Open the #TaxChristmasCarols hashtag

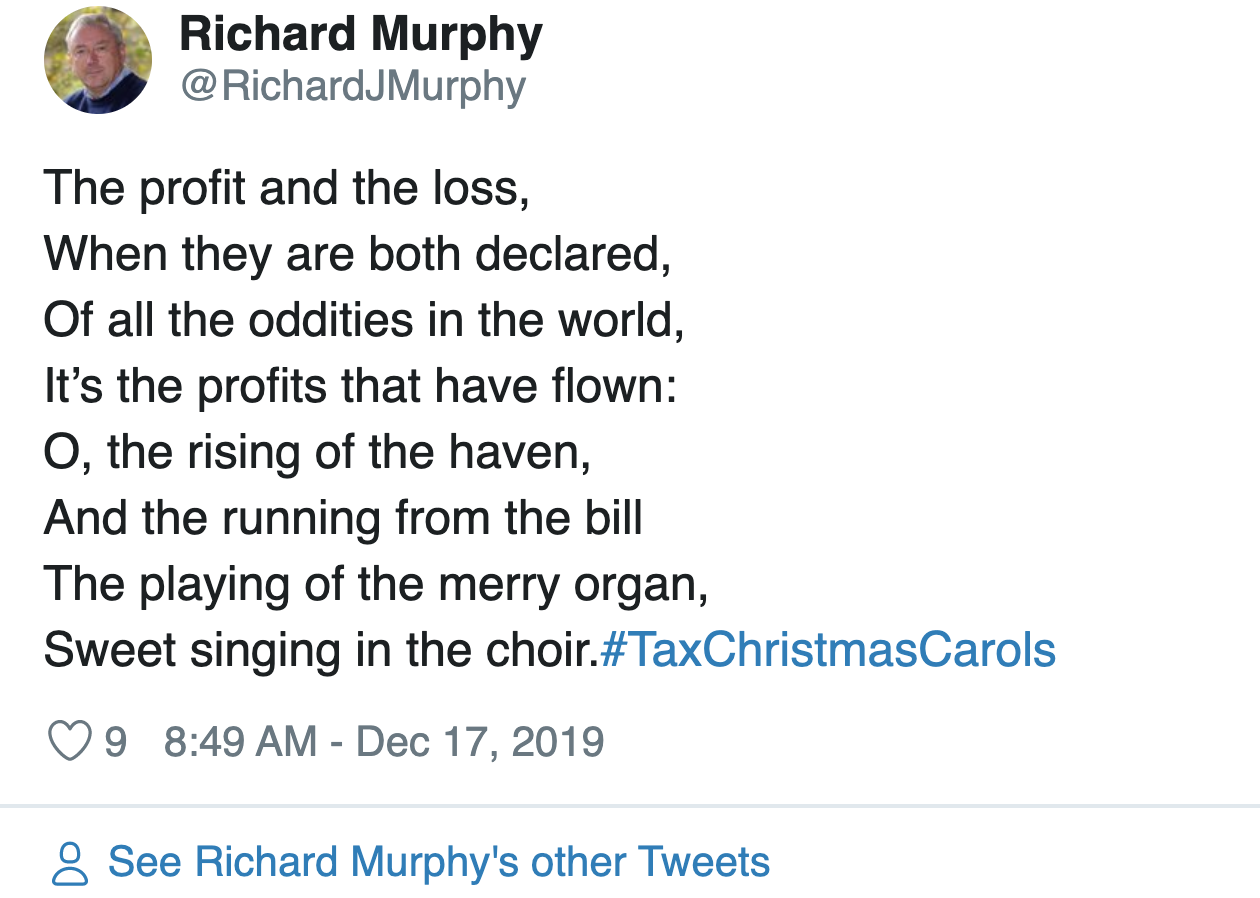pos(827,650)
